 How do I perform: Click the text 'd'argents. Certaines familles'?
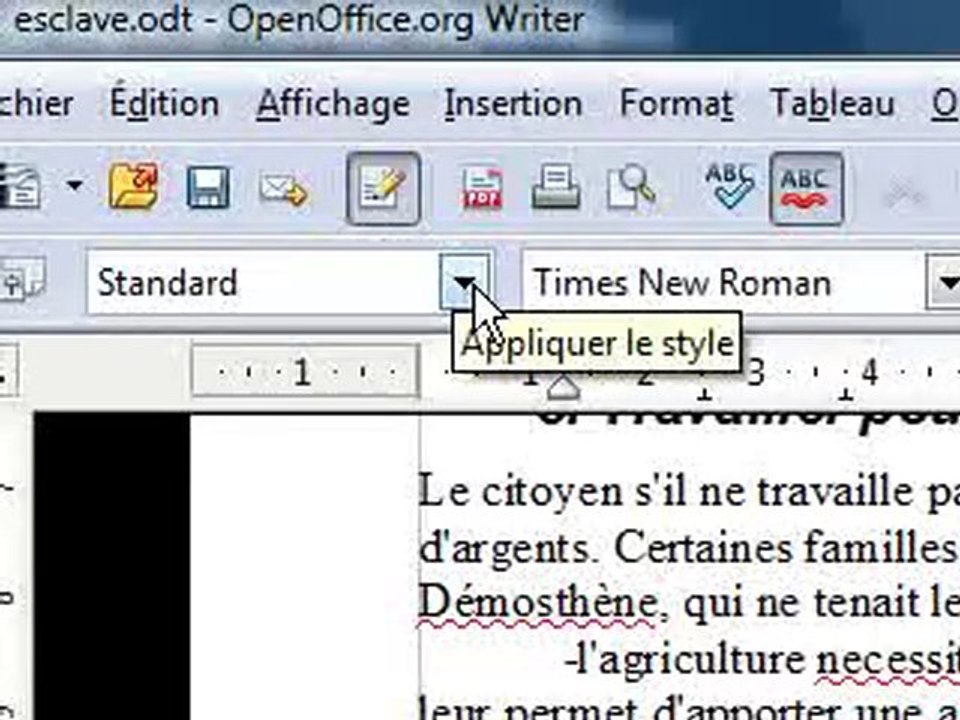688,549
